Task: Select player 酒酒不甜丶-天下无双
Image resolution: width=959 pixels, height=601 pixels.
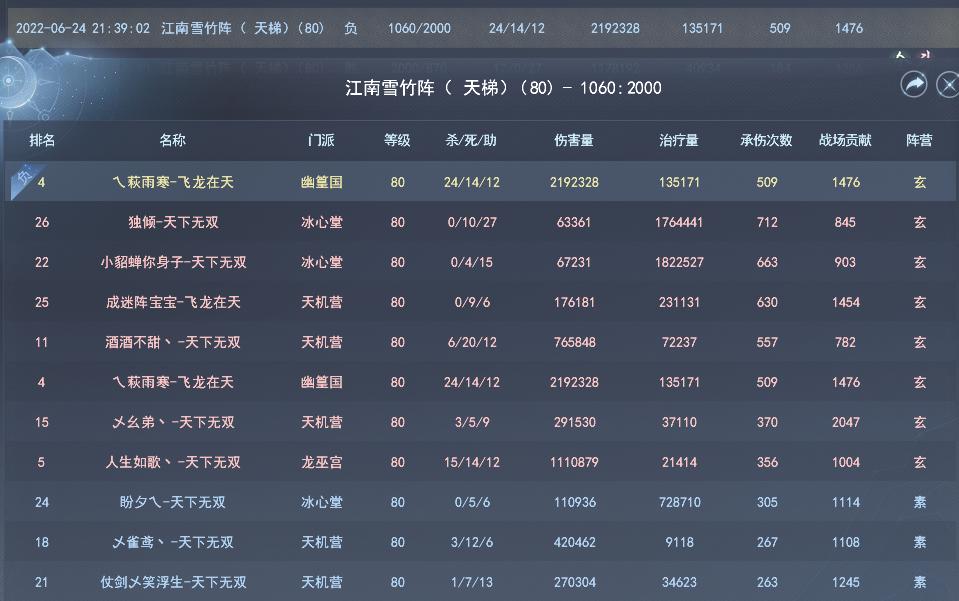Action: coord(173,342)
